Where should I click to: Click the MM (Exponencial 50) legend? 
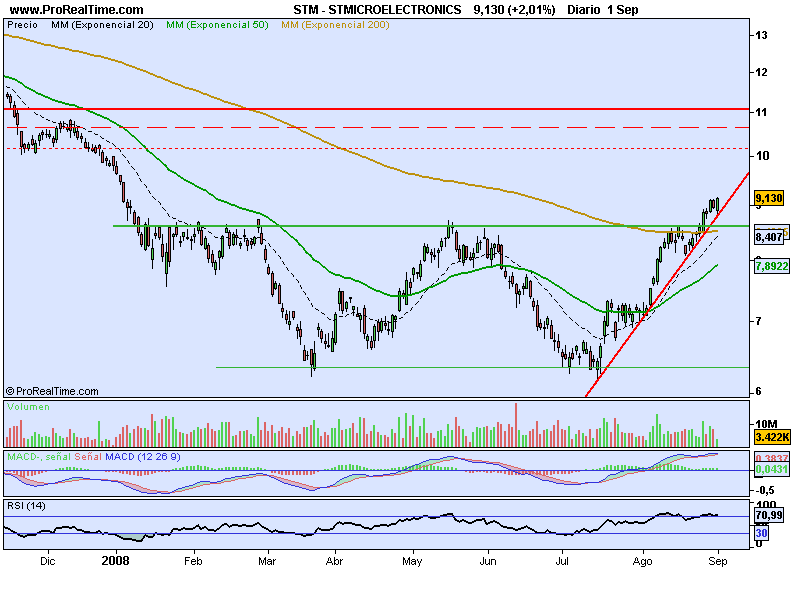point(217,24)
